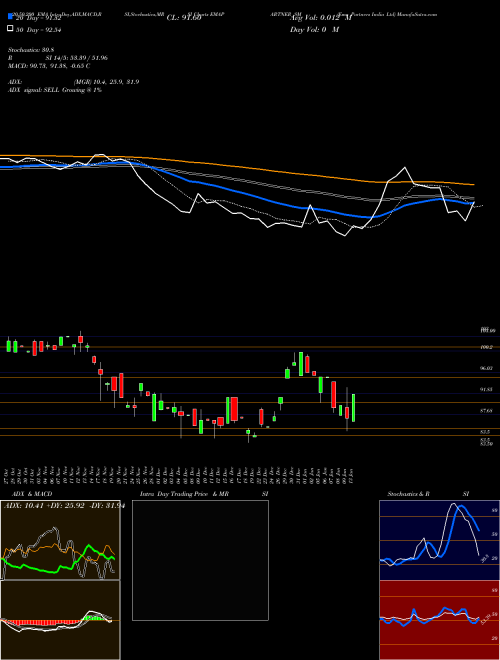This screenshot has height=660, width=500.
Task: Click the 'Stochastics: 30.8' reading
Action: point(31,50)
